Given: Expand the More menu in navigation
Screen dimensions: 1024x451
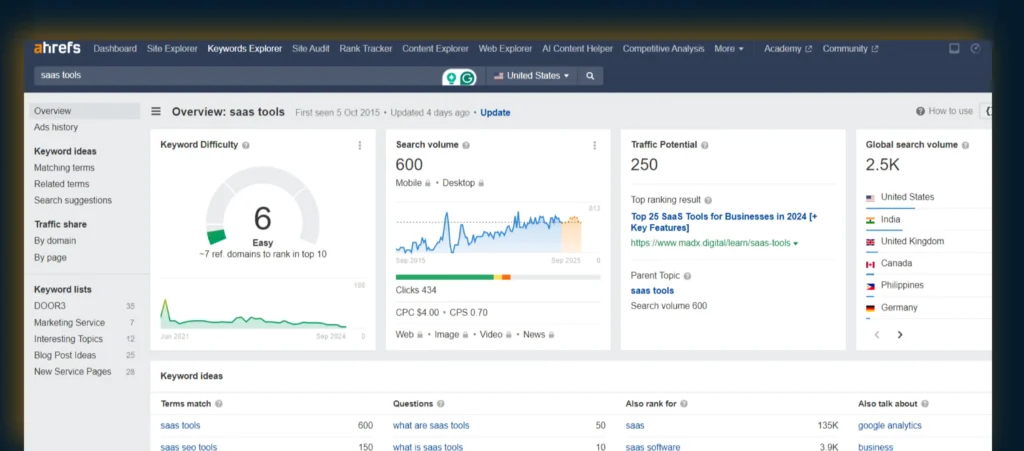Looking at the screenshot, I should pyautogui.click(x=728, y=48).
